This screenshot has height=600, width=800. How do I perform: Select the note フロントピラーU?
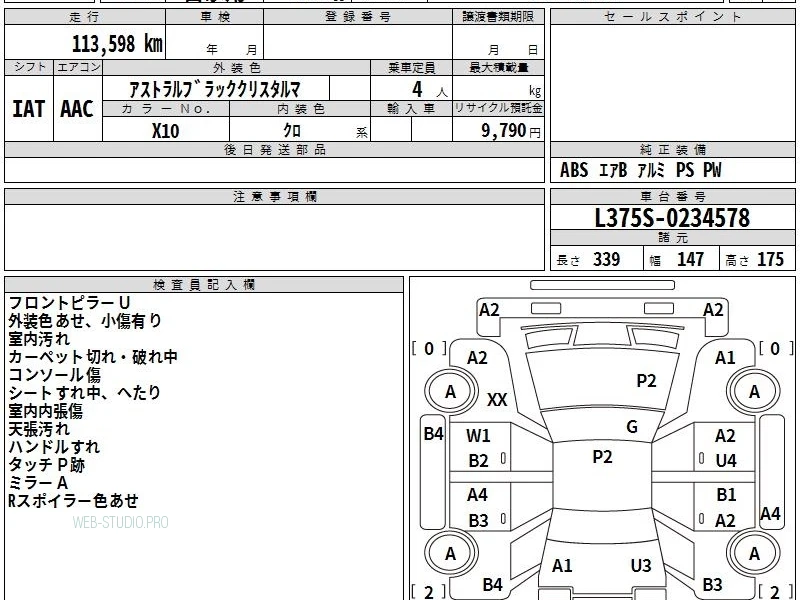pos(70,303)
